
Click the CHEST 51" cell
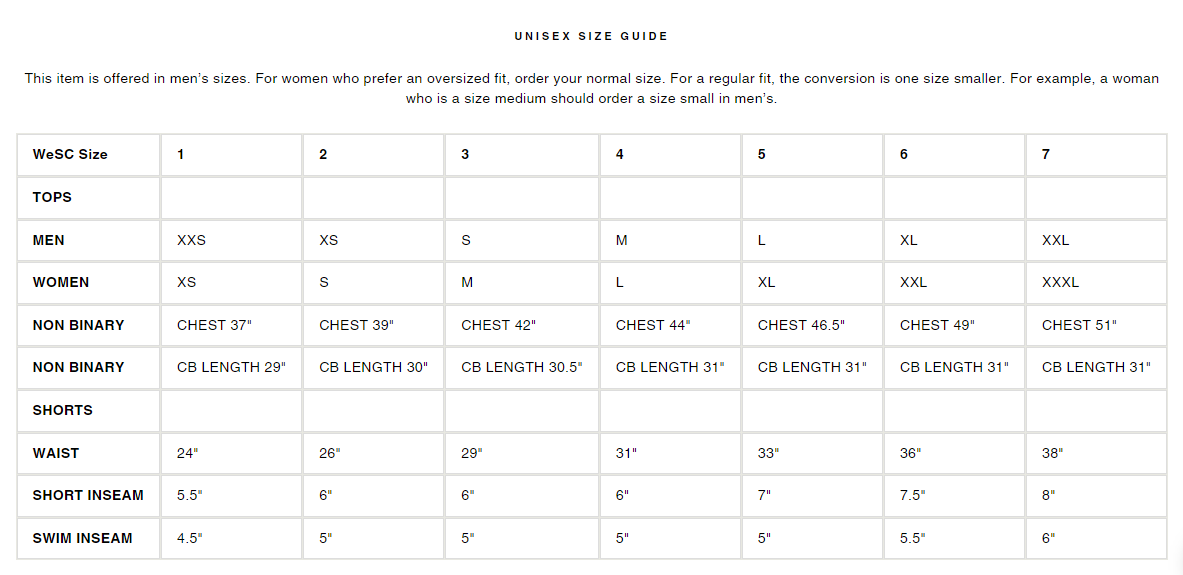pyautogui.click(x=1079, y=326)
